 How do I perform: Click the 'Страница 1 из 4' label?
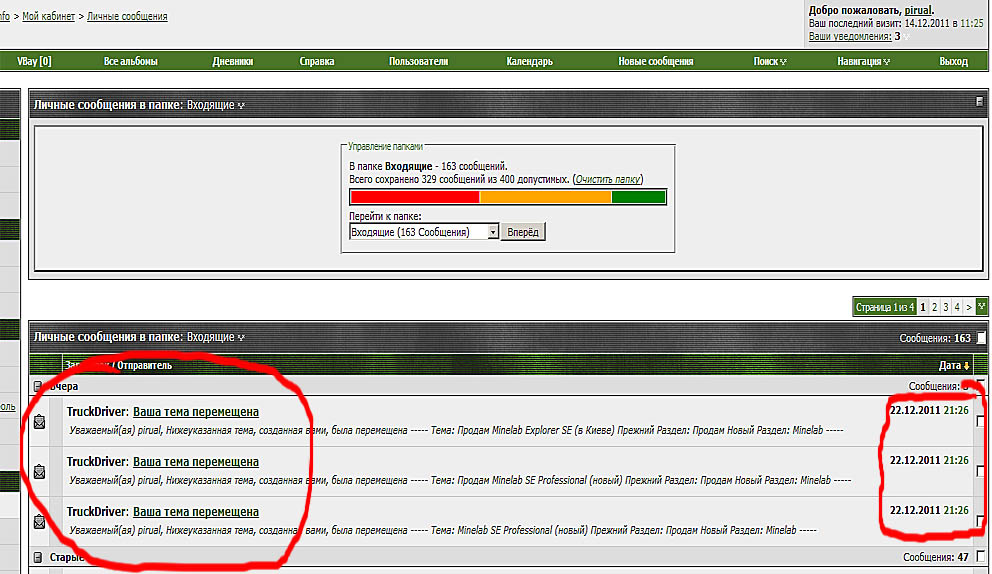[884, 307]
